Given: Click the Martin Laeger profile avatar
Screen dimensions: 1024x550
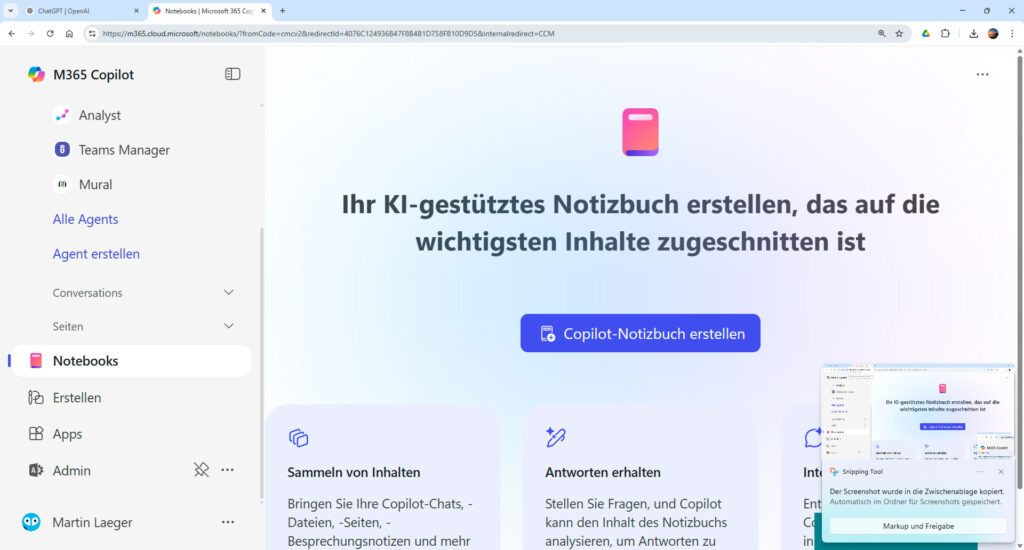Looking at the screenshot, I should point(31,522).
